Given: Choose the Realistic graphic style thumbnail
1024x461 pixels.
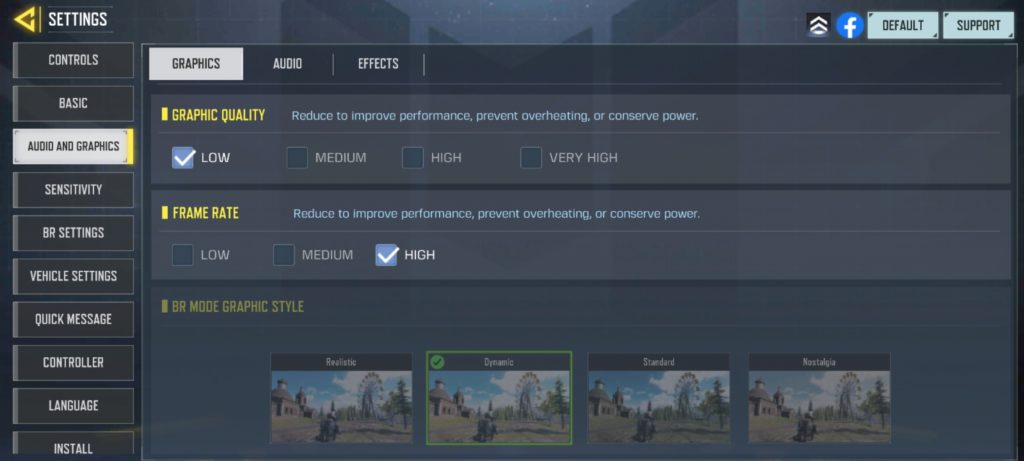Looking at the screenshot, I should point(342,398).
